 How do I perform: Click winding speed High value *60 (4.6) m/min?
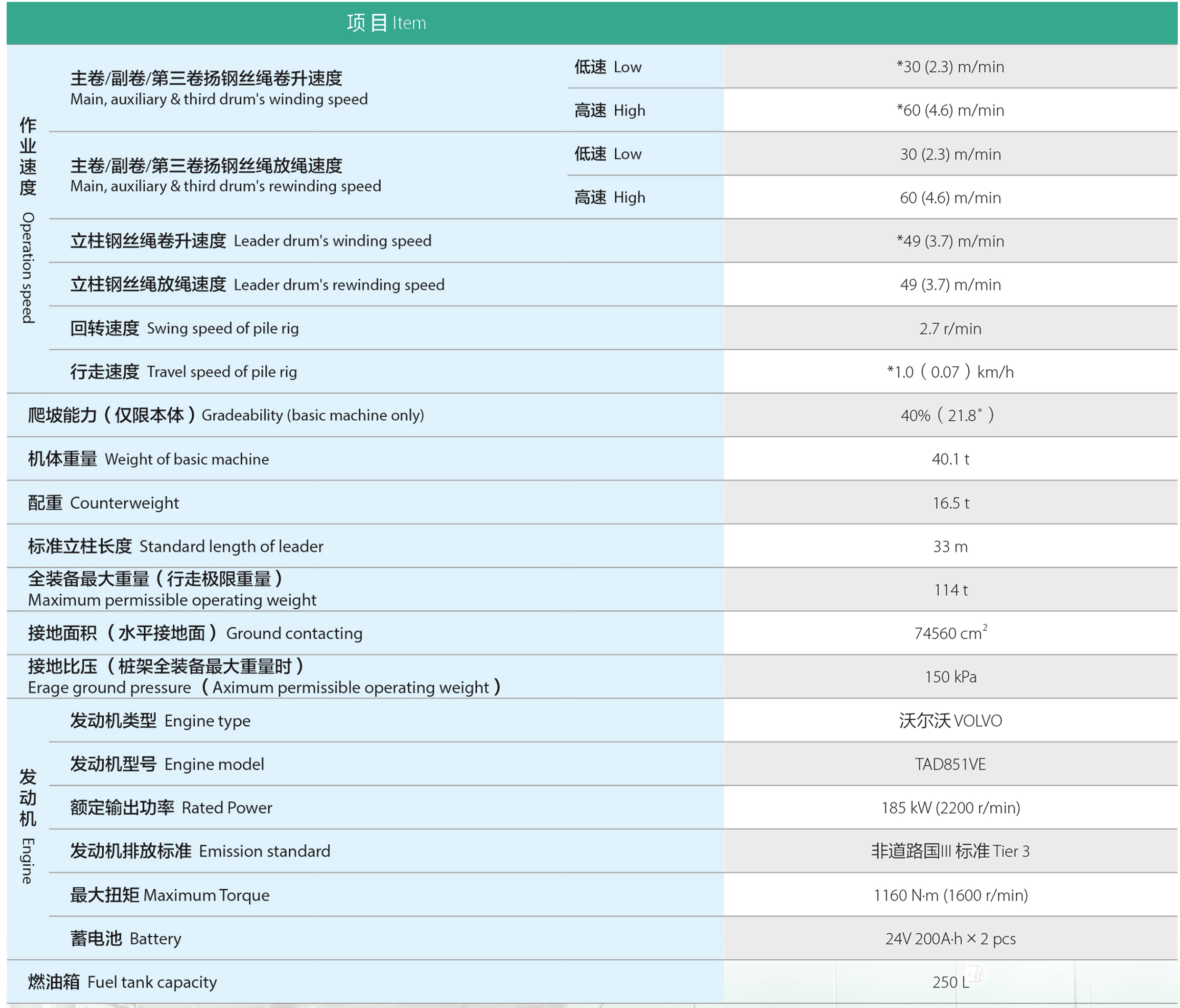pyautogui.click(x=950, y=110)
